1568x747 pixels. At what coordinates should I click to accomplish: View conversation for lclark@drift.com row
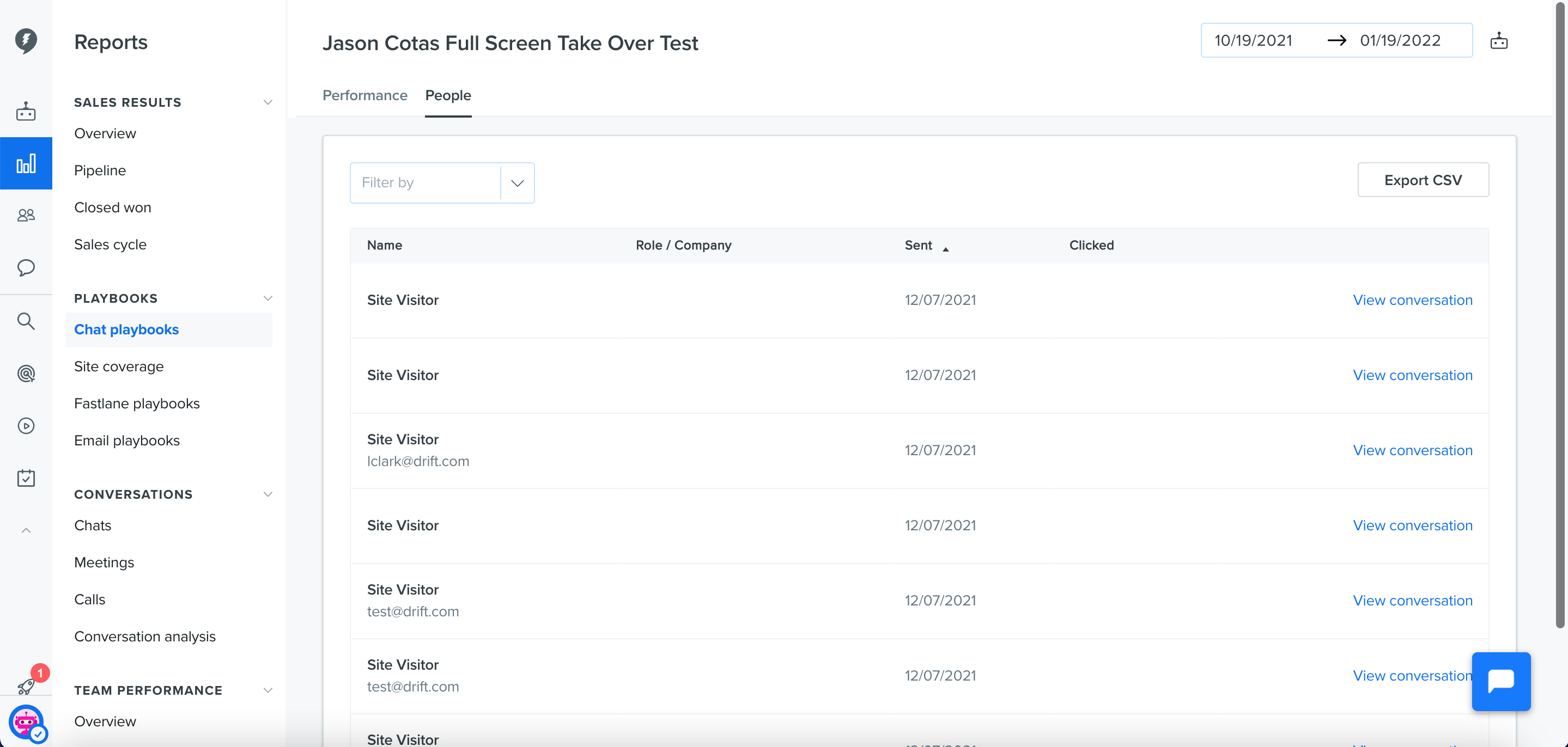(x=1412, y=450)
